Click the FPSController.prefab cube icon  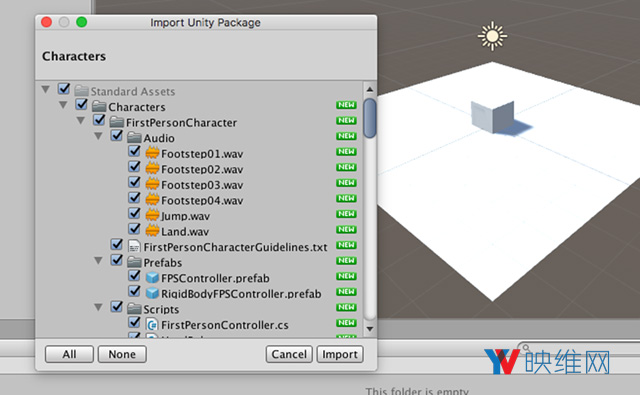click(x=152, y=277)
